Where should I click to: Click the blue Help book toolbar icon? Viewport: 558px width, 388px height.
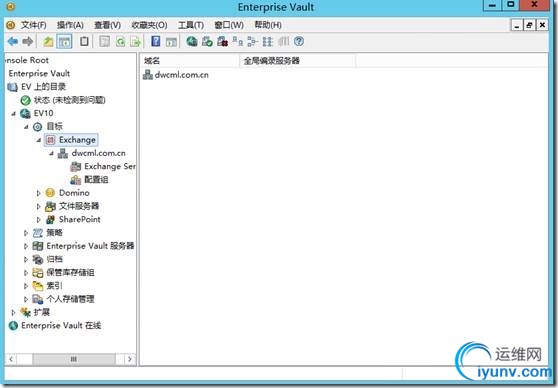[x=156, y=42]
